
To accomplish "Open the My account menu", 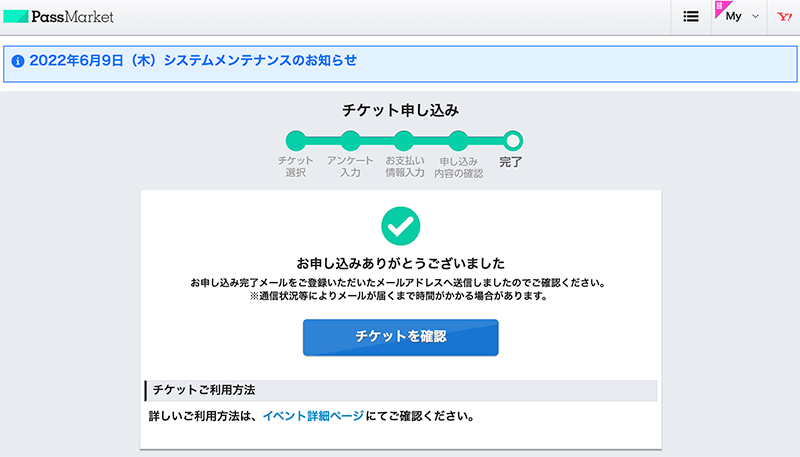I will [x=738, y=17].
